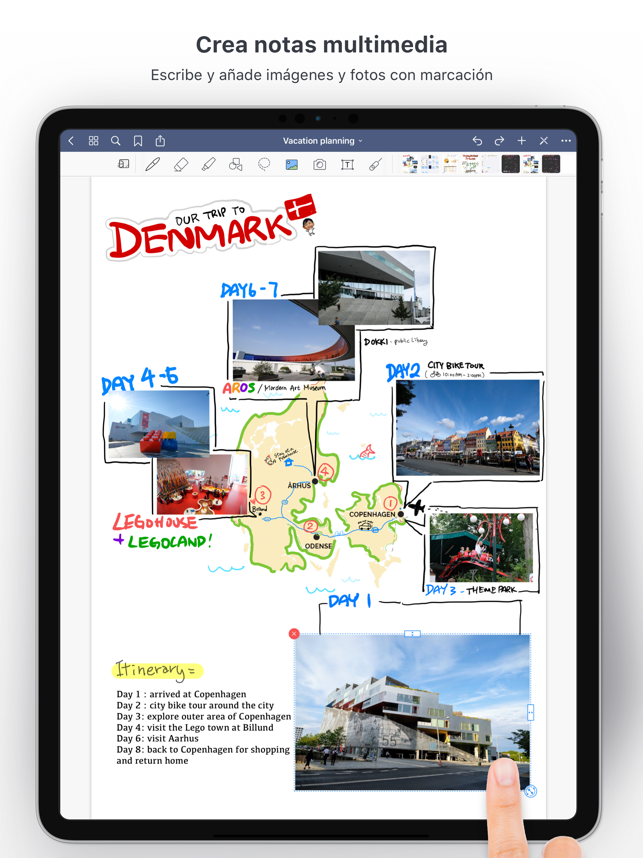Delete selected image with red X button

click(294, 634)
